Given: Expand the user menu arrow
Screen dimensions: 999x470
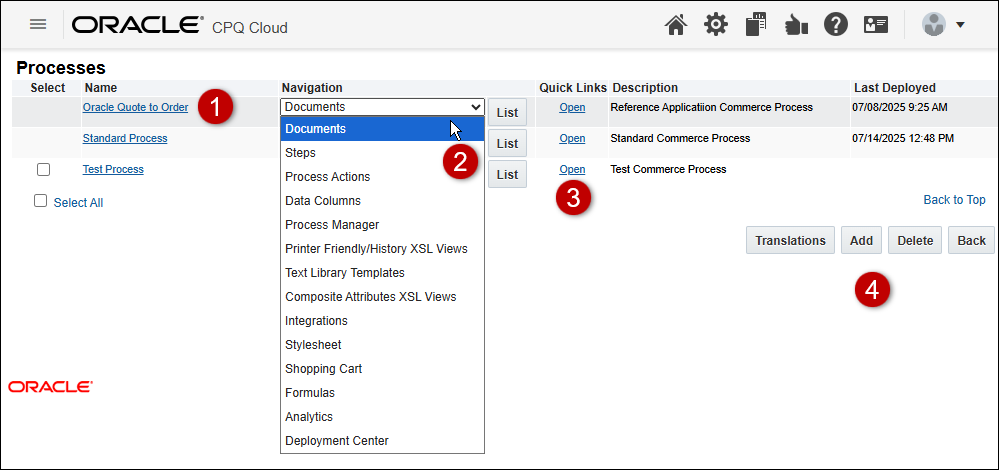Looking at the screenshot, I should coord(960,25).
